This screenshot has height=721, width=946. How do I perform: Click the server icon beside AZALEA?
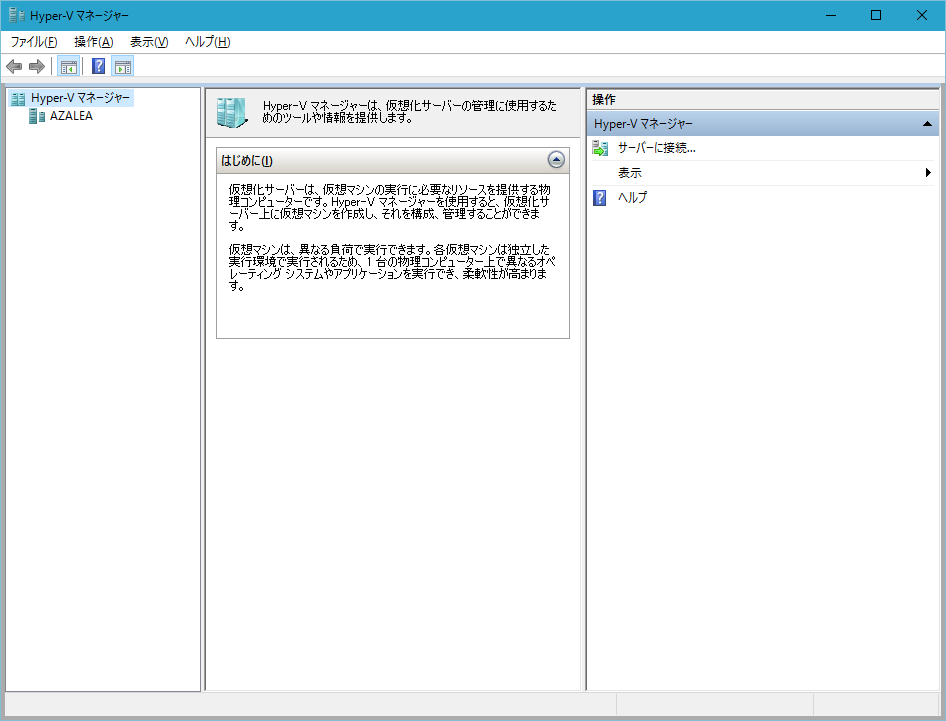[37, 116]
